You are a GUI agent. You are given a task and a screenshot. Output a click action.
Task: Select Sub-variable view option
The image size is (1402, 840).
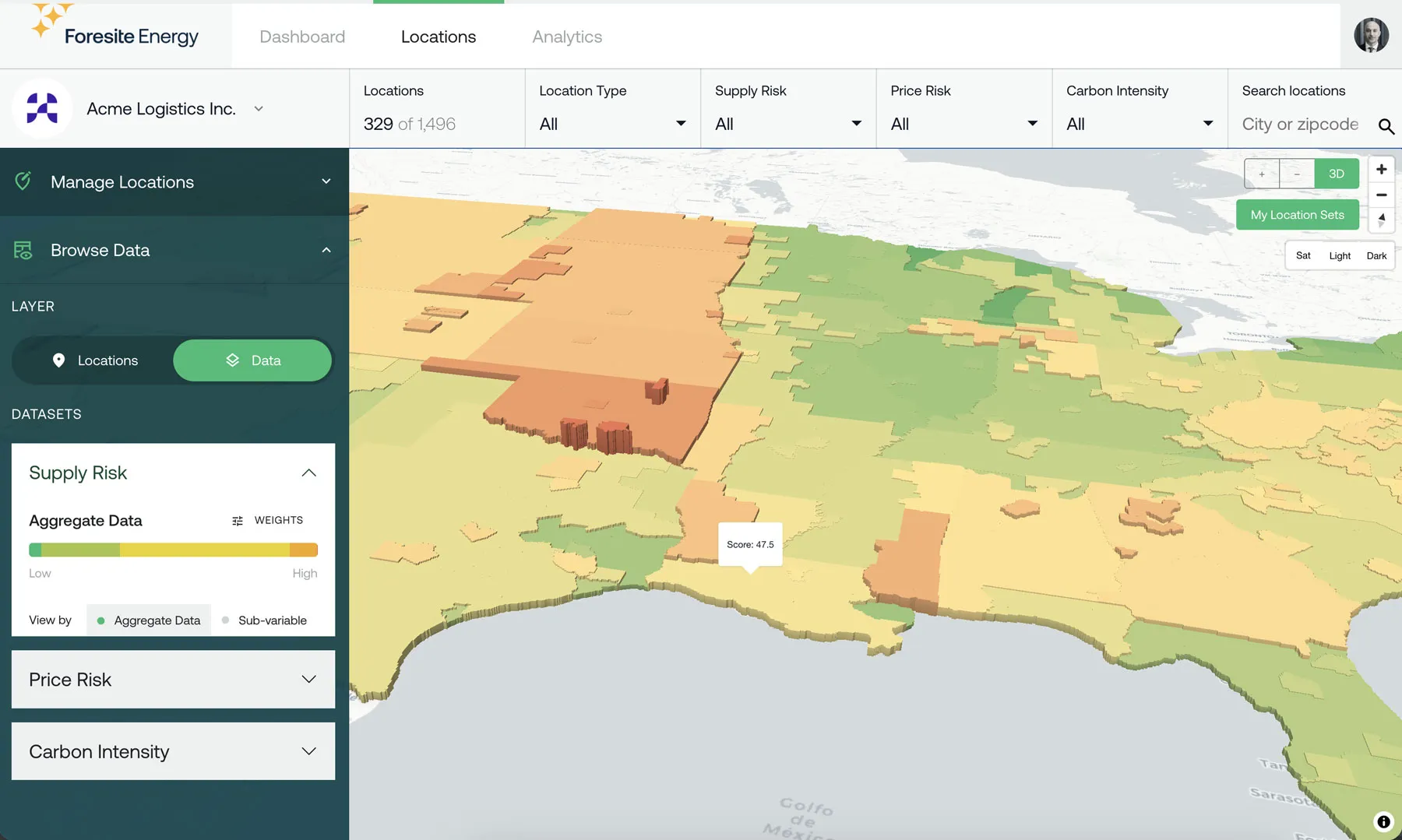(x=264, y=620)
